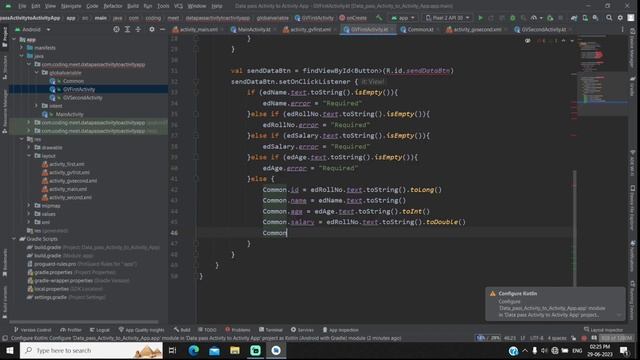Click Sync Project with Gradle Files icon
Viewport: 640px width, 360px height.
(574, 18)
